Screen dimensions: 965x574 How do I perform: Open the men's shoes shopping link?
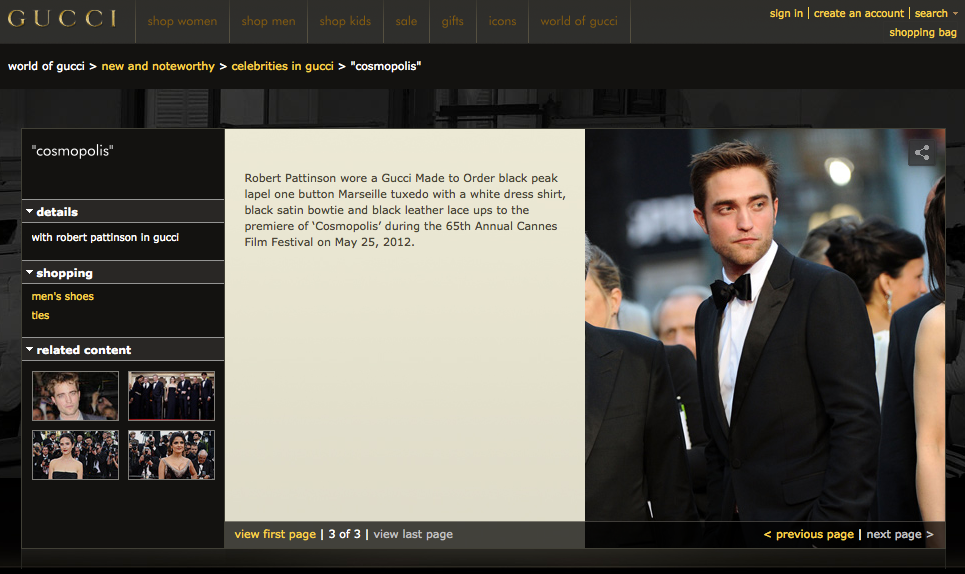pyautogui.click(x=63, y=296)
